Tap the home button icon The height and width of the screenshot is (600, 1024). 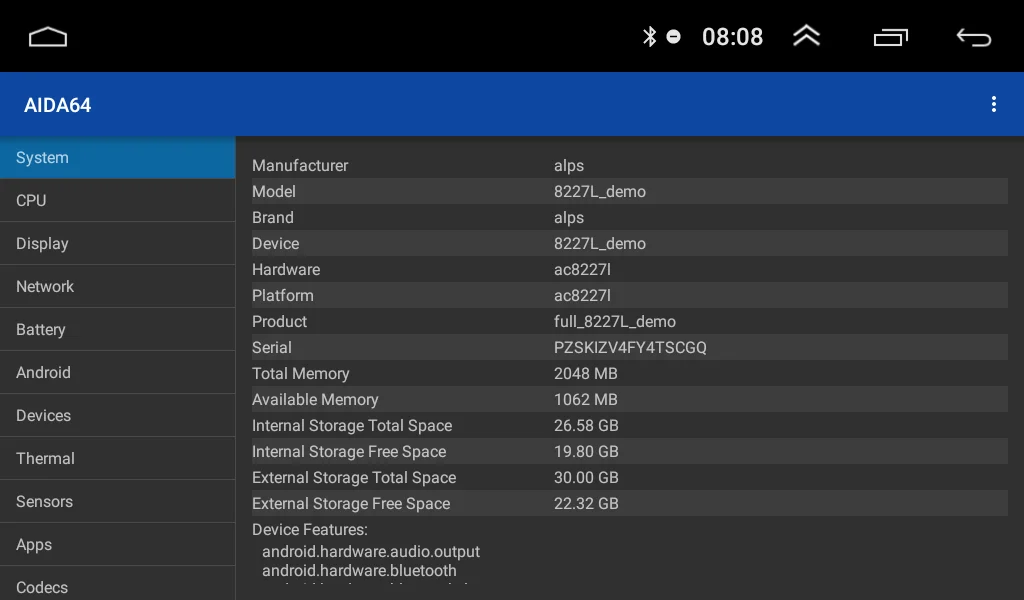click(x=48, y=37)
